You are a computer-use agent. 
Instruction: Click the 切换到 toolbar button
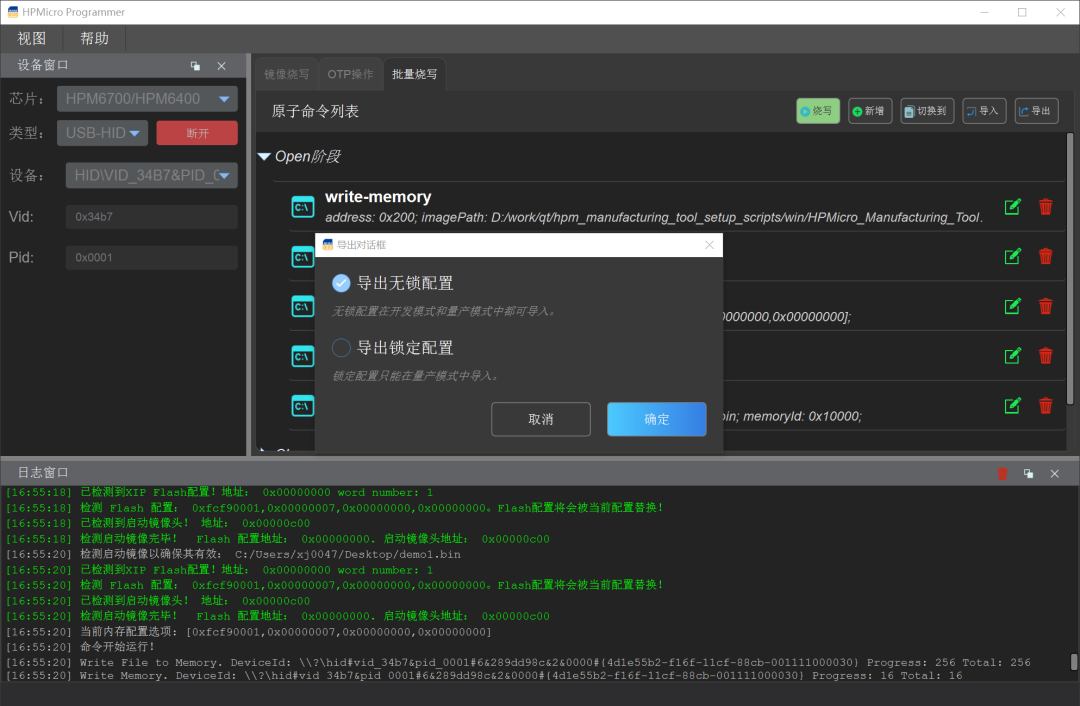pos(926,111)
